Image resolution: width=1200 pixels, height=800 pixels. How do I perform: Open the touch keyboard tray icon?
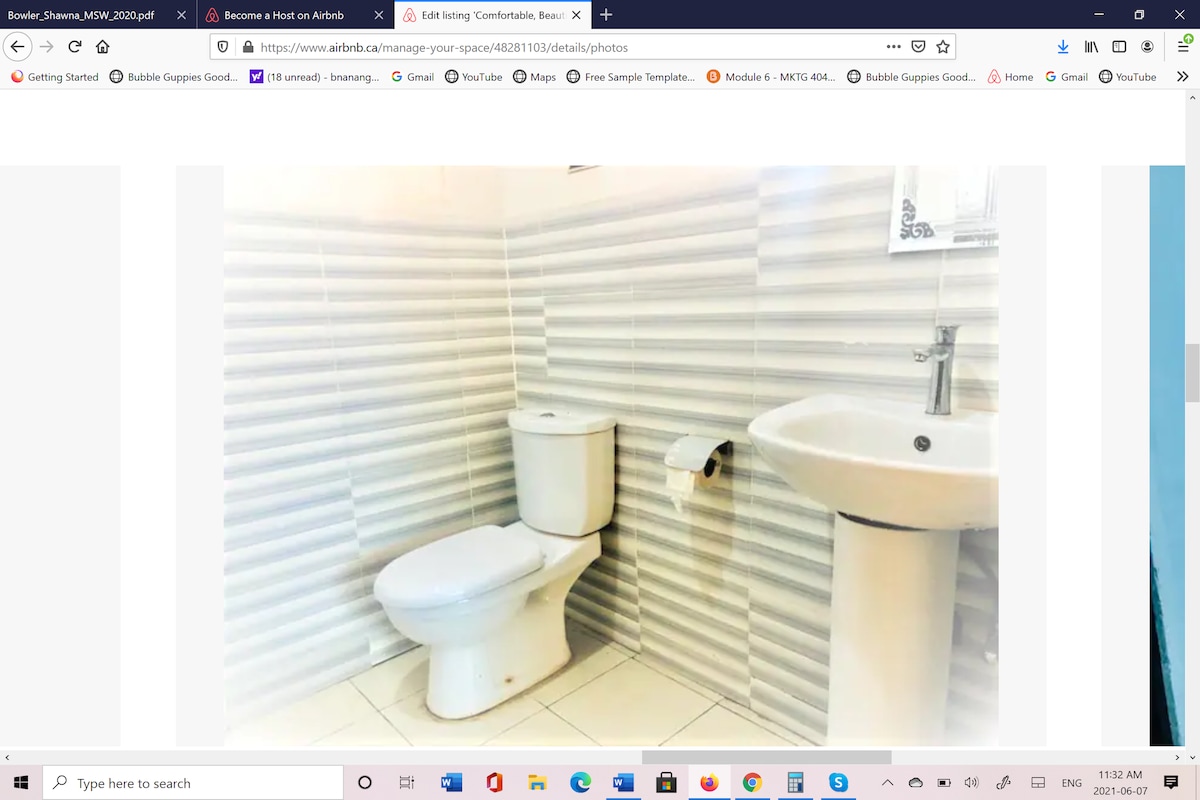click(1038, 783)
